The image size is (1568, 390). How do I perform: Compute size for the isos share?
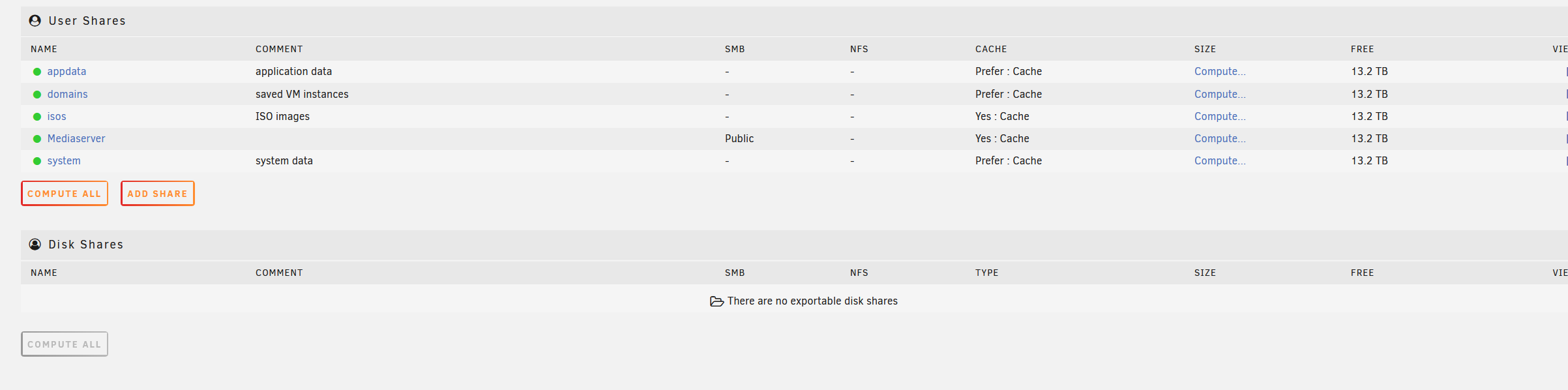pyautogui.click(x=1220, y=117)
